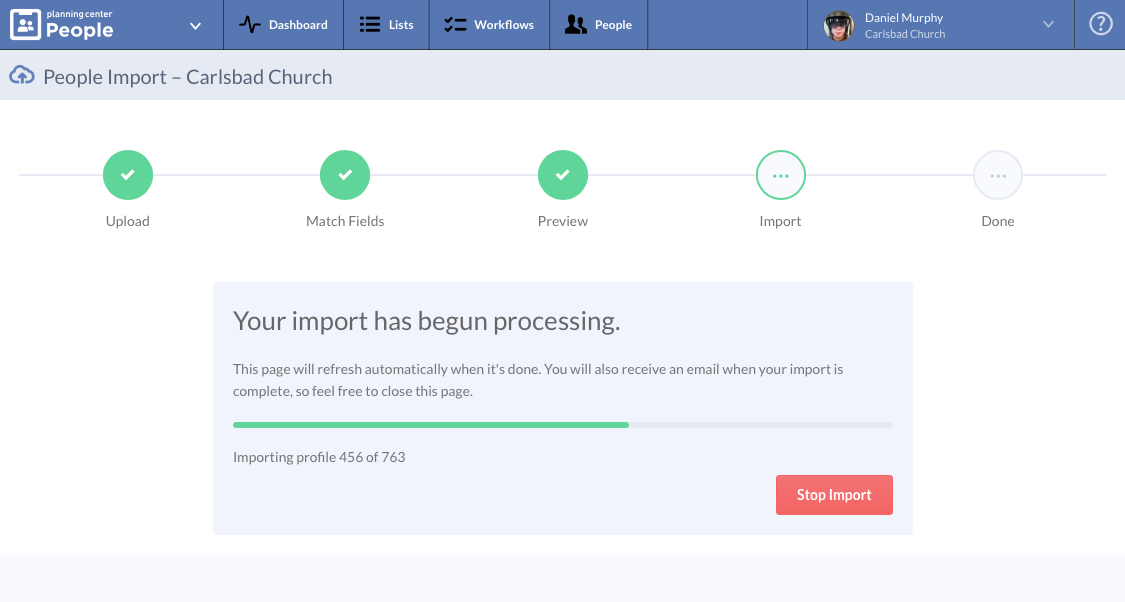Click the Lists bullet icon
The width and height of the screenshot is (1125, 602).
click(x=370, y=25)
